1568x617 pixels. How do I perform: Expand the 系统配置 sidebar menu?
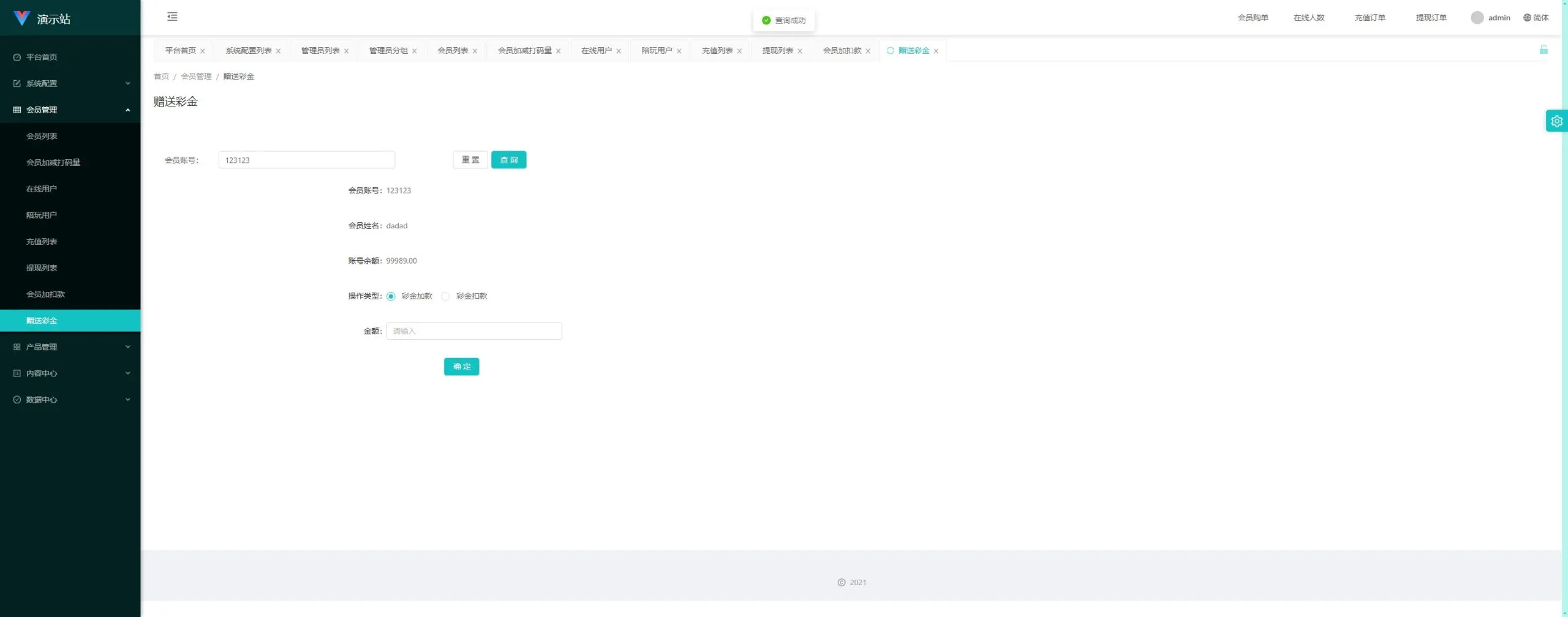[70, 83]
